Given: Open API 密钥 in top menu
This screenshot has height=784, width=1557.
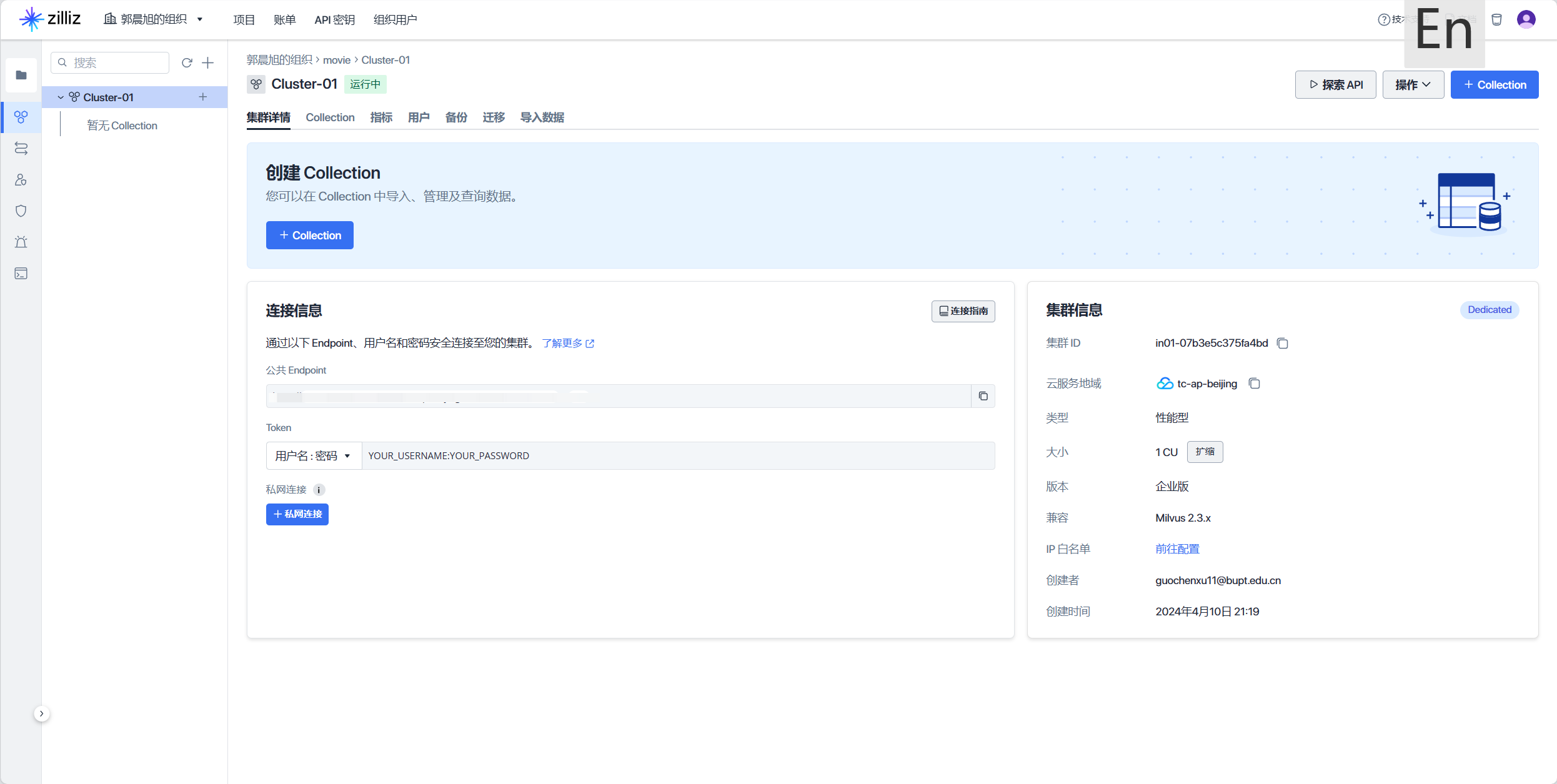Looking at the screenshot, I should click(x=334, y=19).
